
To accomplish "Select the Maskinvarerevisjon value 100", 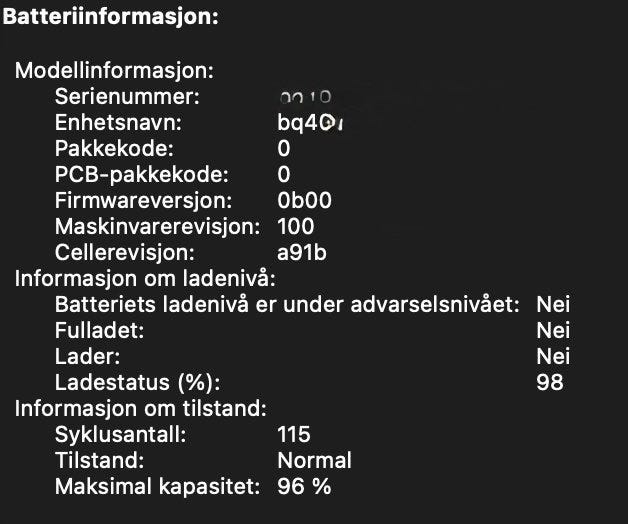I will pyautogui.click(x=296, y=226).
